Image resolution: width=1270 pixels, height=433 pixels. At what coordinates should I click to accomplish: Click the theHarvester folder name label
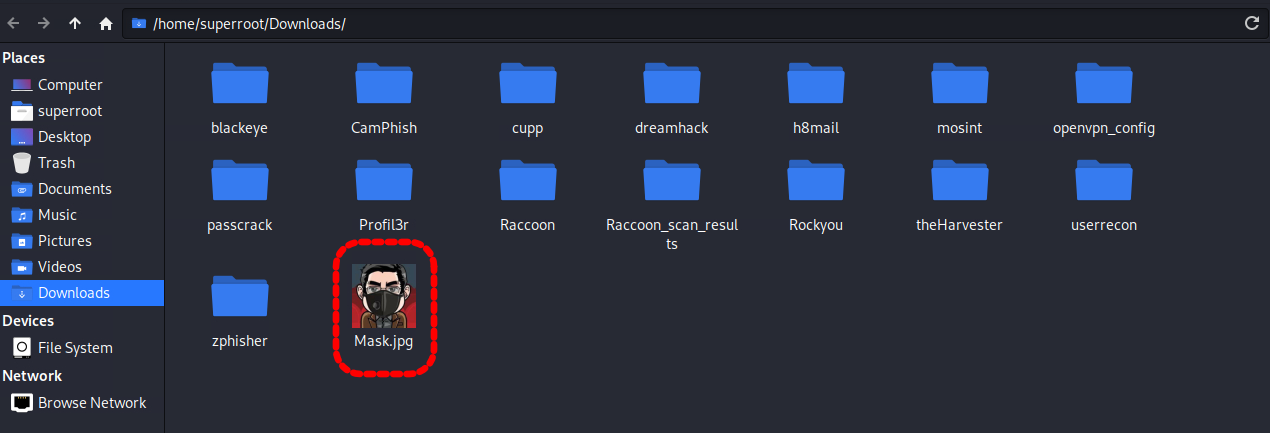click(x=960, y=225)
